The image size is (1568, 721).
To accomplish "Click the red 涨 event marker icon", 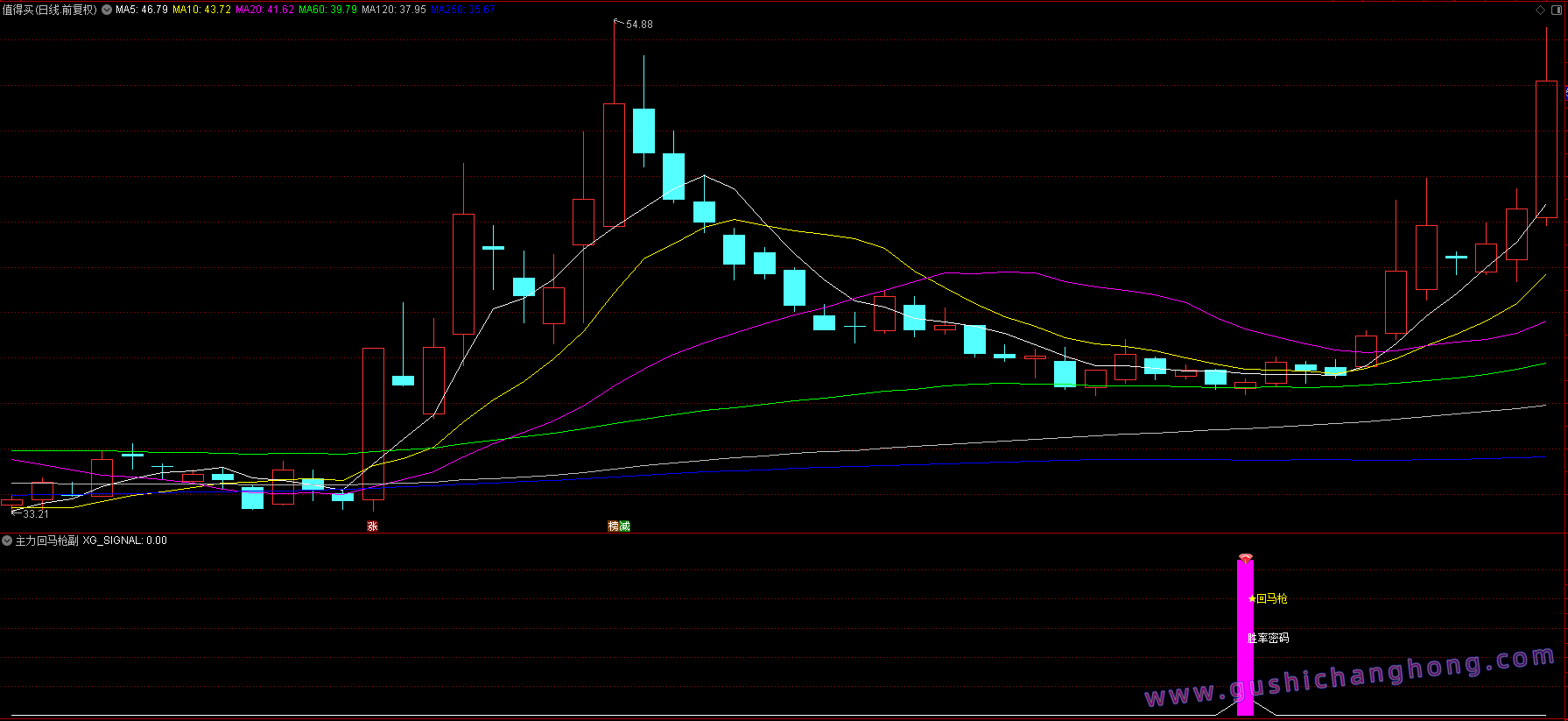I will [372, 526].
